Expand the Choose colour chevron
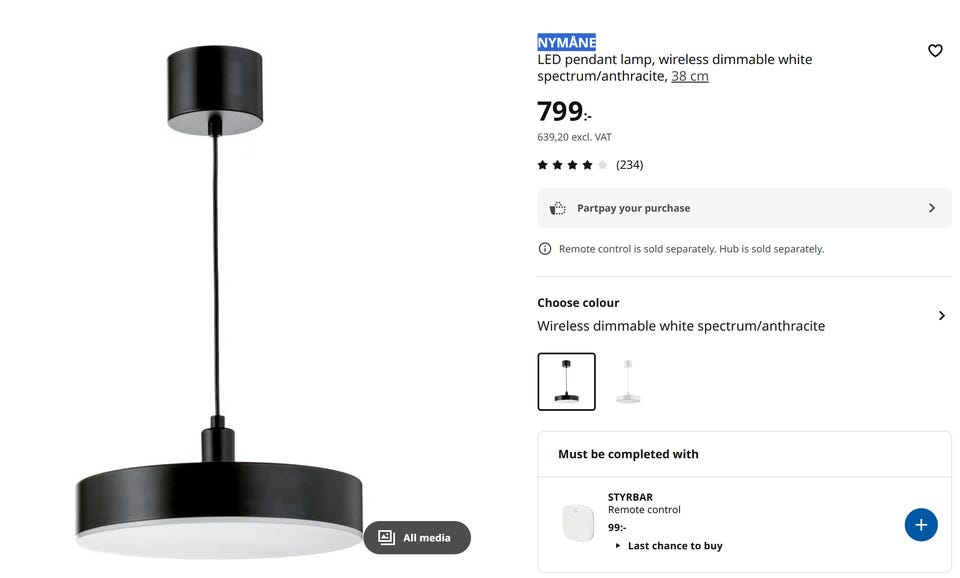The image size is (960, 578). 941,316
